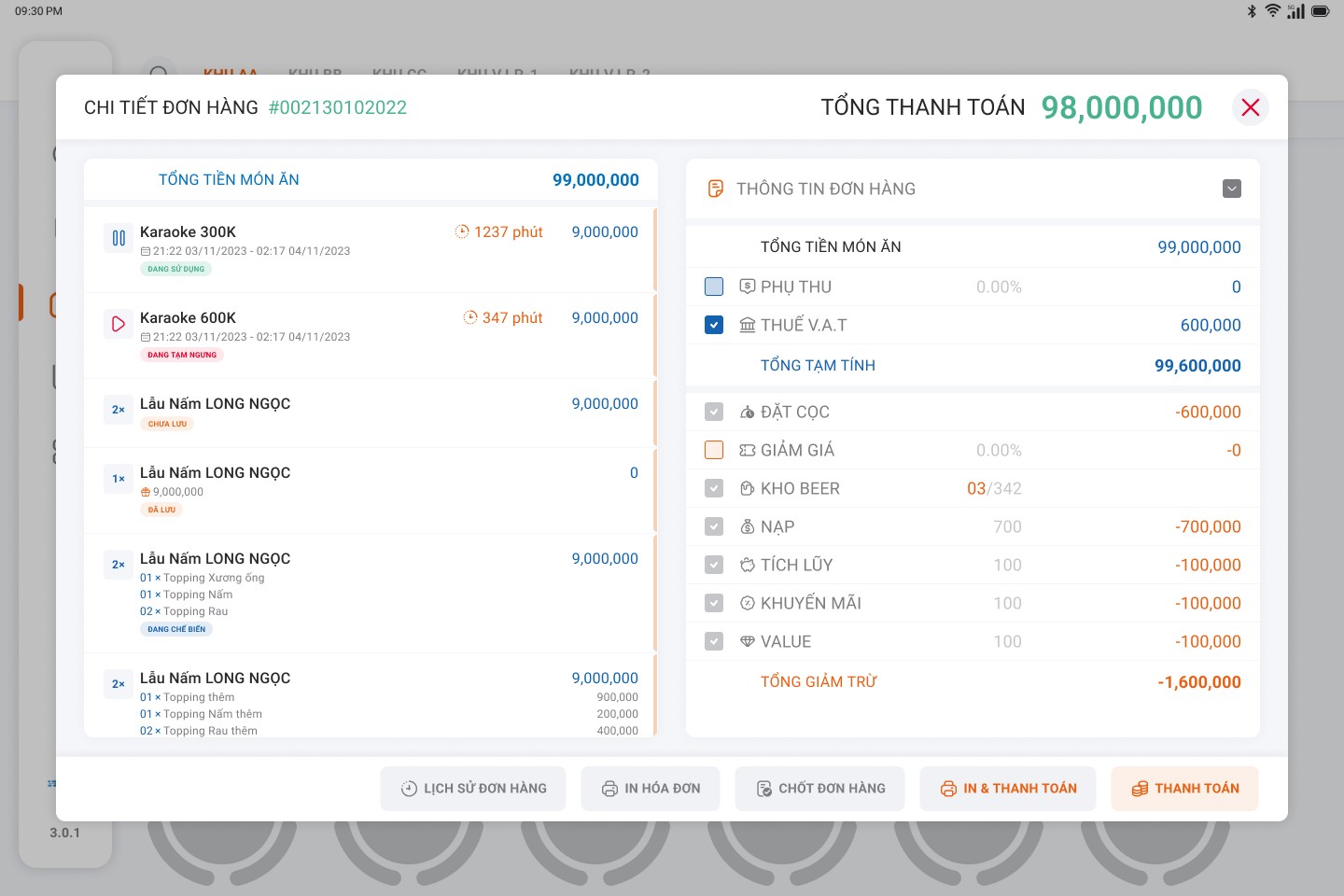
Task: Toggle the Kho Beer checkbox
Action: (714, 488)
